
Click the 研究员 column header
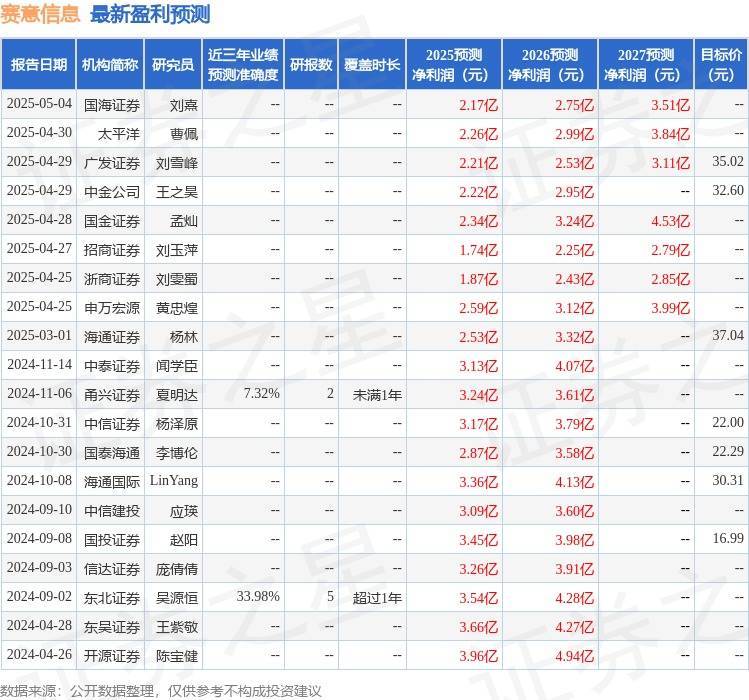pyautogui.click(x=172, y=65)
